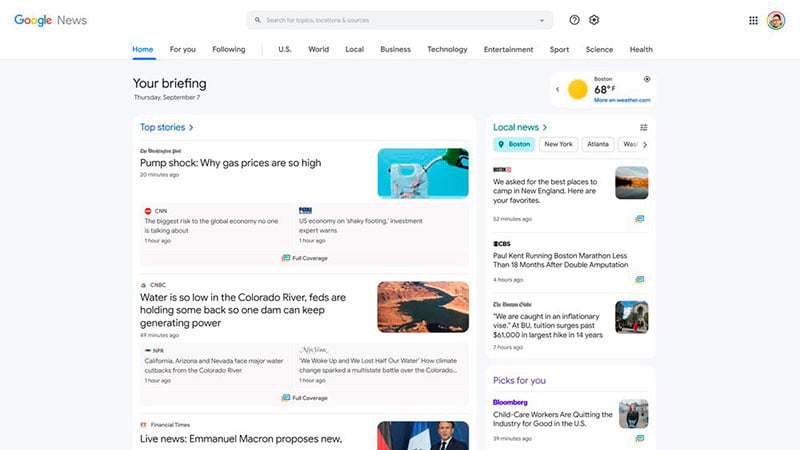Open Full Coverage under gas prices story
The width and height of the screenshot is (800, 450).
305,258
